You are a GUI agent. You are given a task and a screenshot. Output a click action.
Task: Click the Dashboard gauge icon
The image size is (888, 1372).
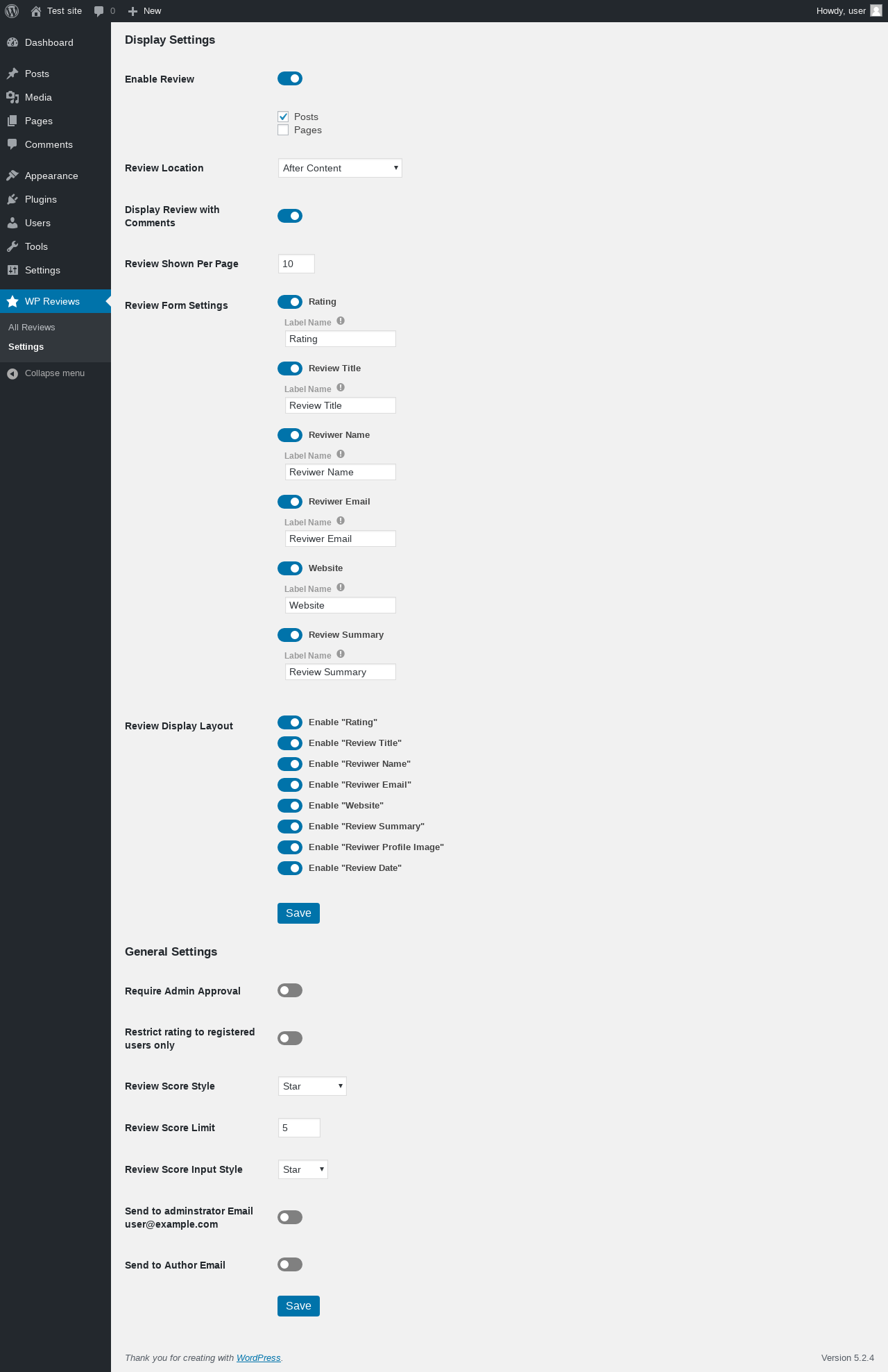(x=12, y=42)
